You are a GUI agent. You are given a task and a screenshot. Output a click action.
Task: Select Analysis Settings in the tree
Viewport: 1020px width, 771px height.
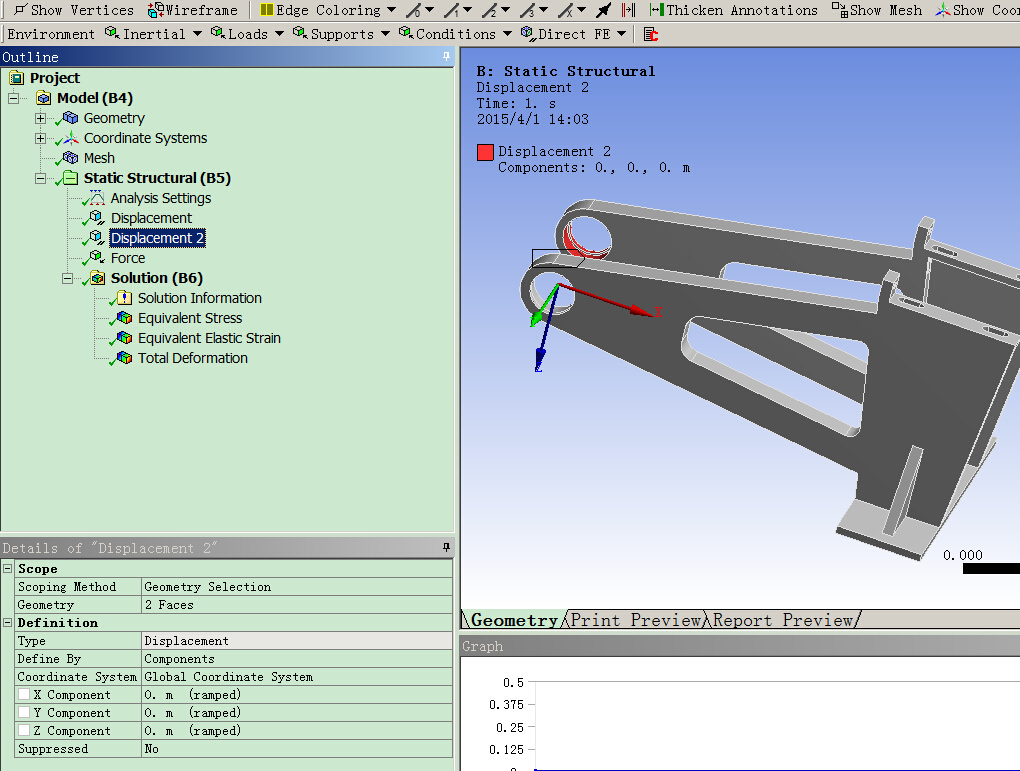161,198
